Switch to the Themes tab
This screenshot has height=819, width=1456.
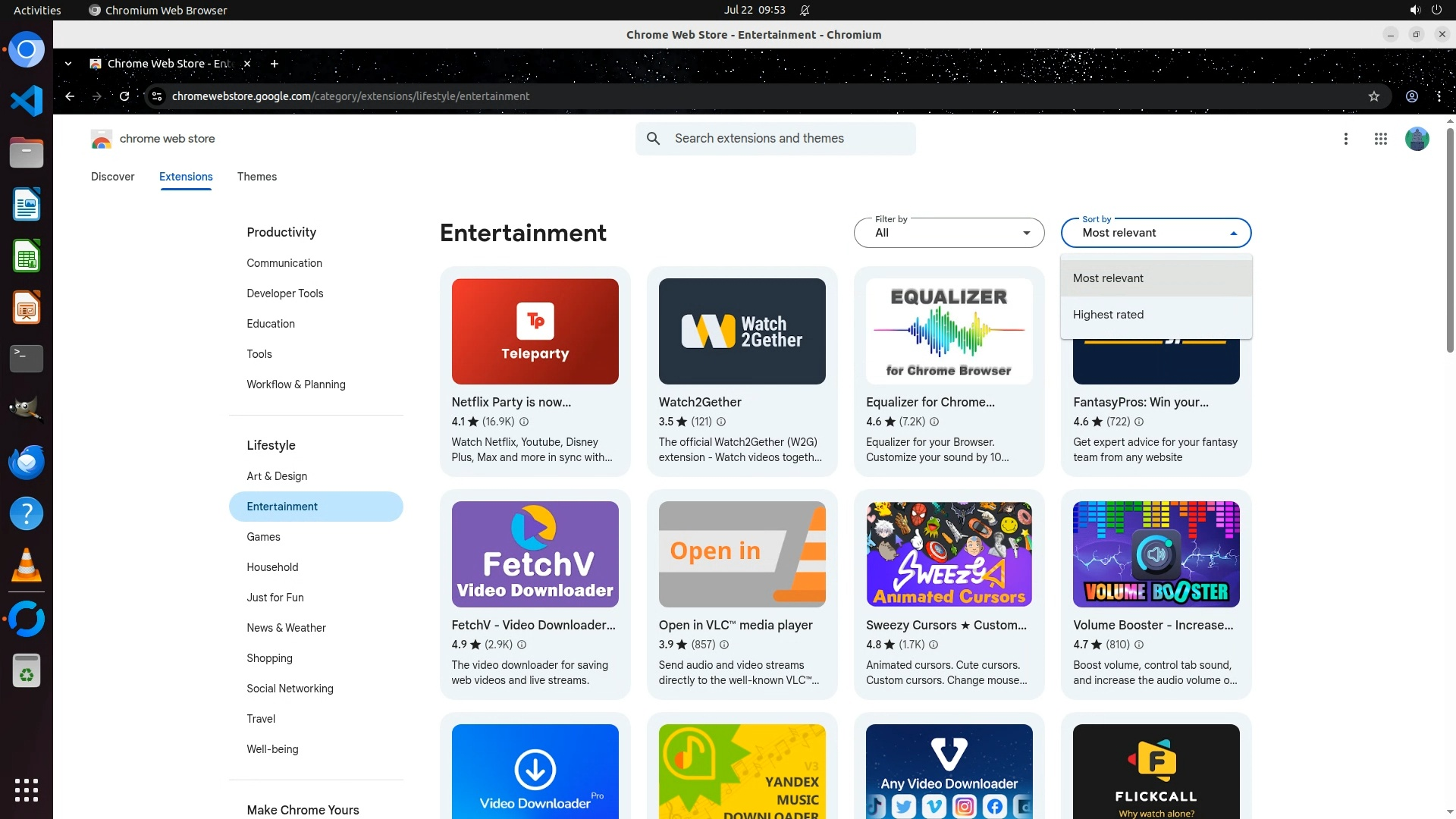tap(256, 177)
